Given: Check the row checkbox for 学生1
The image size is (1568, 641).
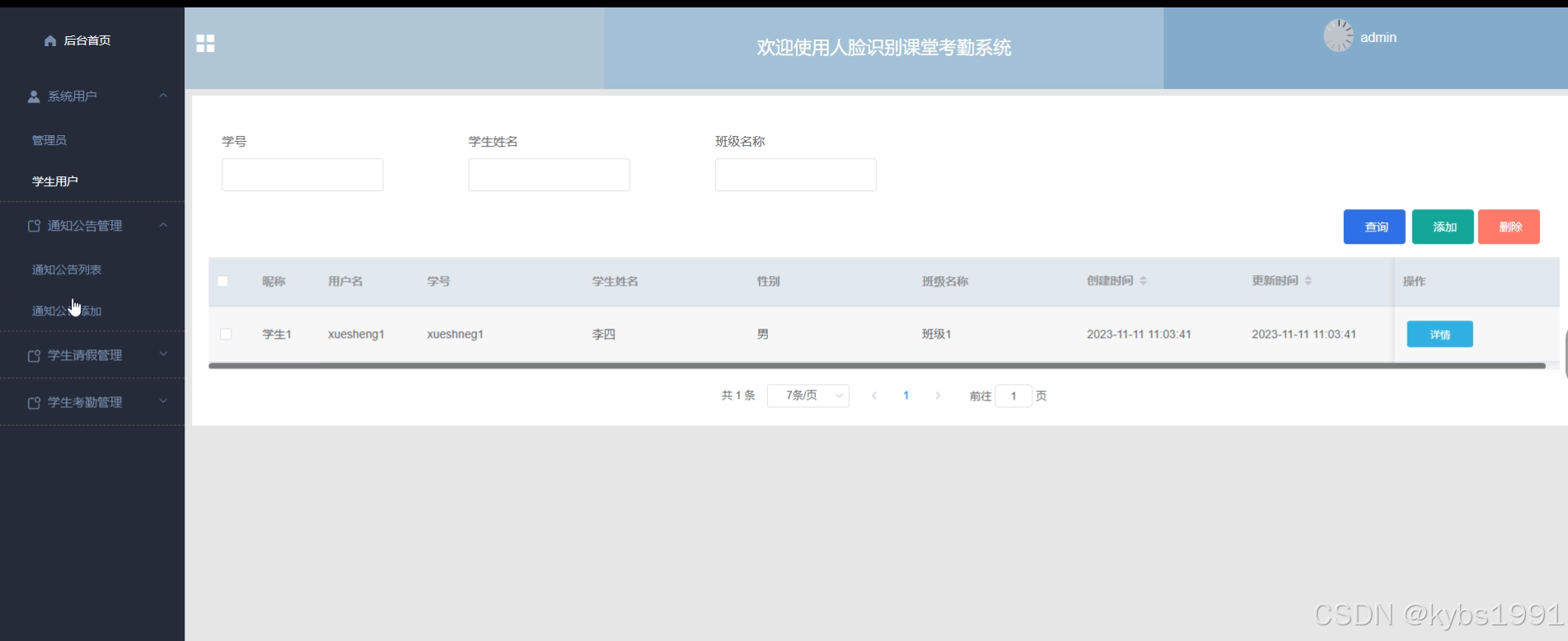Looking at the screenshot, I should [x=226, y=334].
